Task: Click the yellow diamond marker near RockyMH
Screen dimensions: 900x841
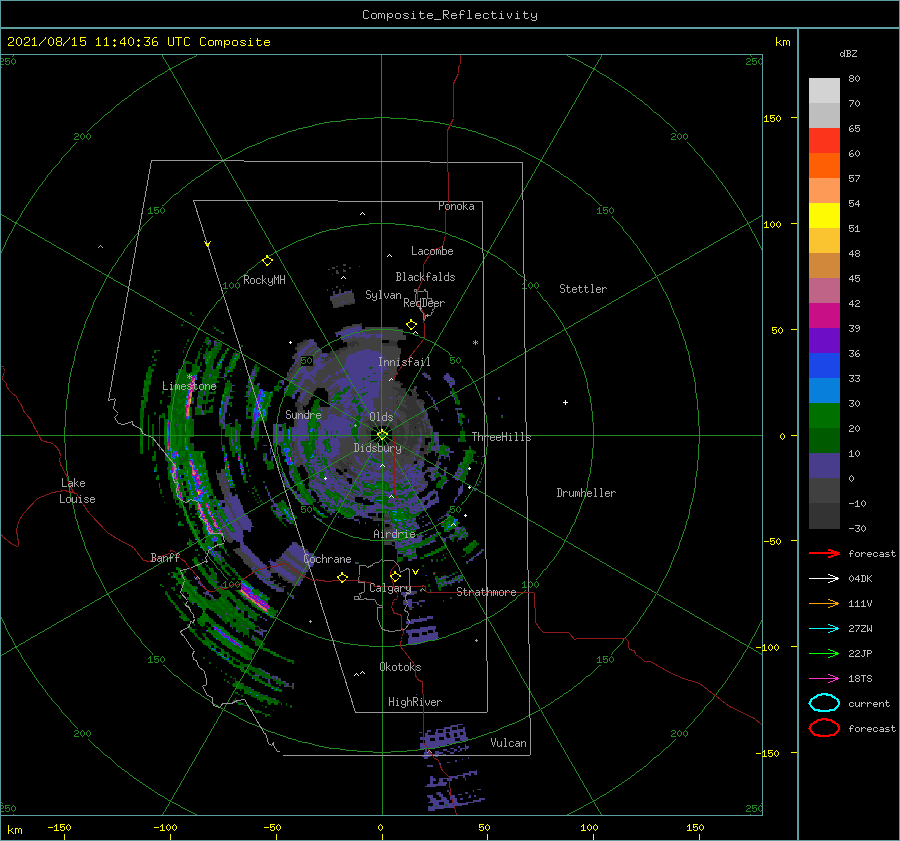Action: click(267, 261)
